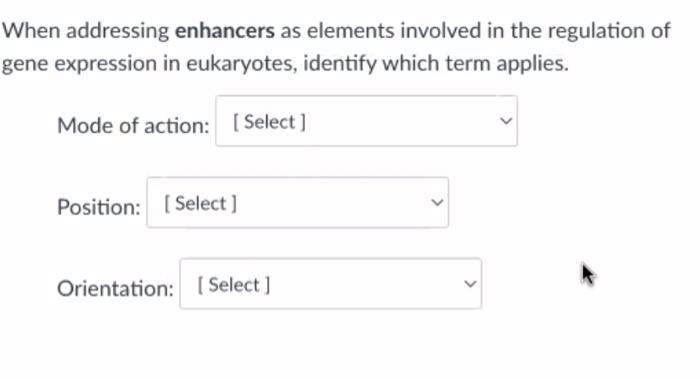Click "When addressing" at the question start

86,31
